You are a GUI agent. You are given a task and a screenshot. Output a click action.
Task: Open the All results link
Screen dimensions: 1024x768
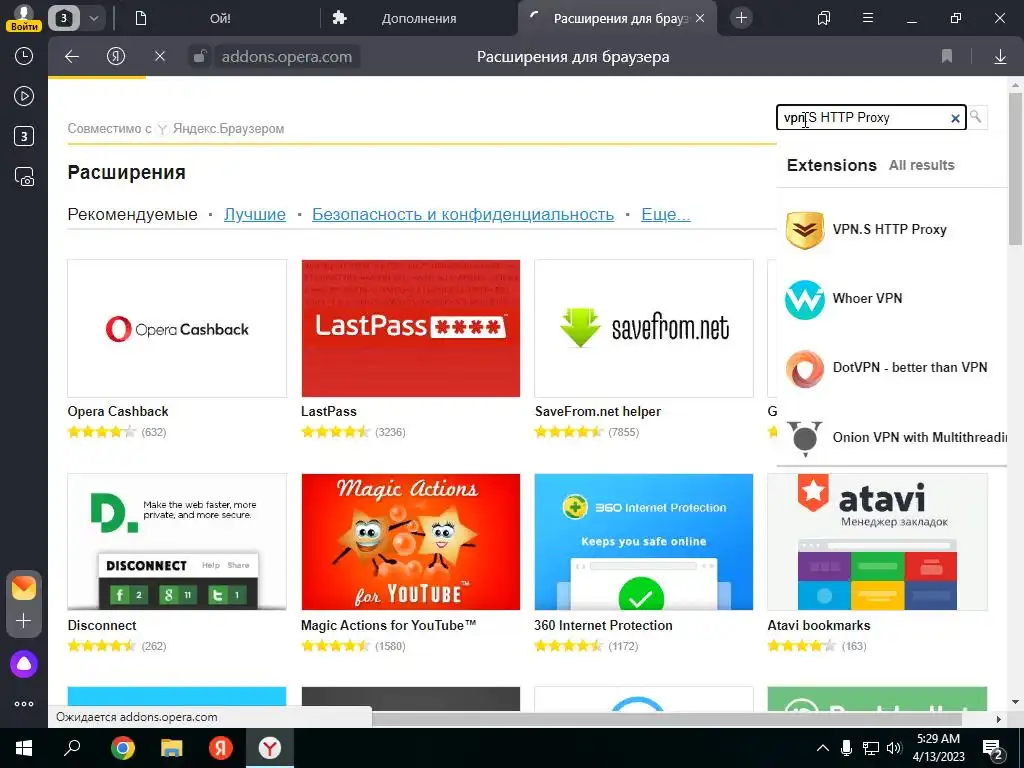[x=921, y=165]
